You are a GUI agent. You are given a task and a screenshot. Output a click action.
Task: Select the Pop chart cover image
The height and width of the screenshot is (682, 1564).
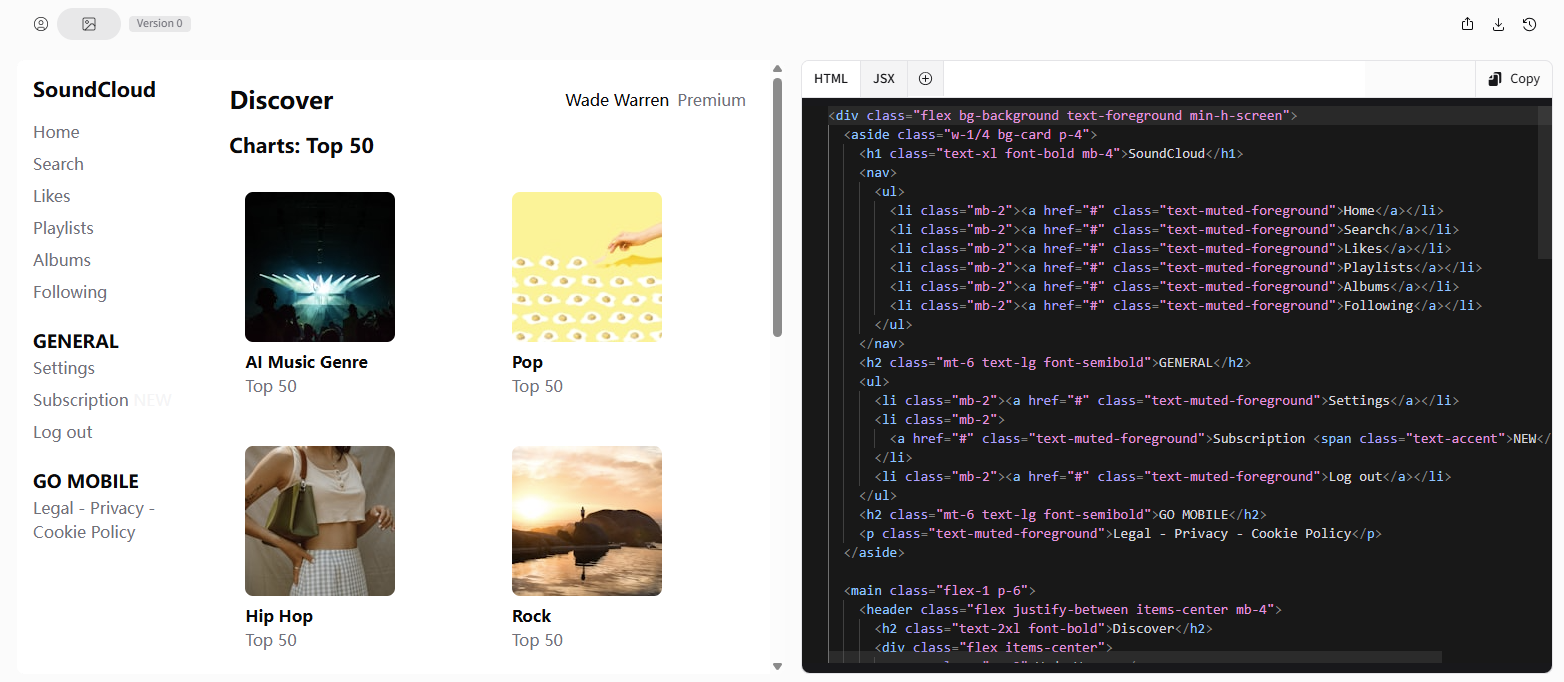tap(587, 267)
